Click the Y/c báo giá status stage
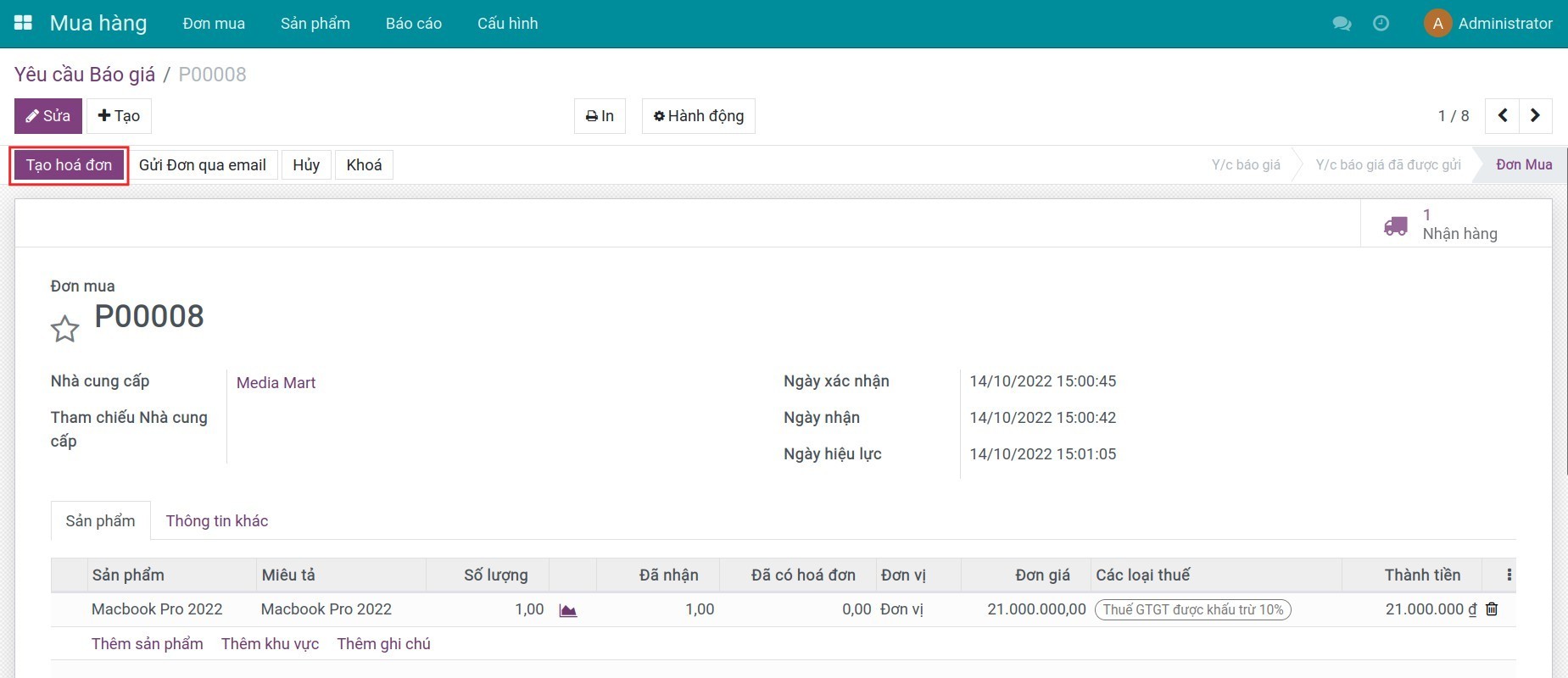The height and width of the screenshot is (678, 1568). pyautogui.click(x=1245, y=165)
